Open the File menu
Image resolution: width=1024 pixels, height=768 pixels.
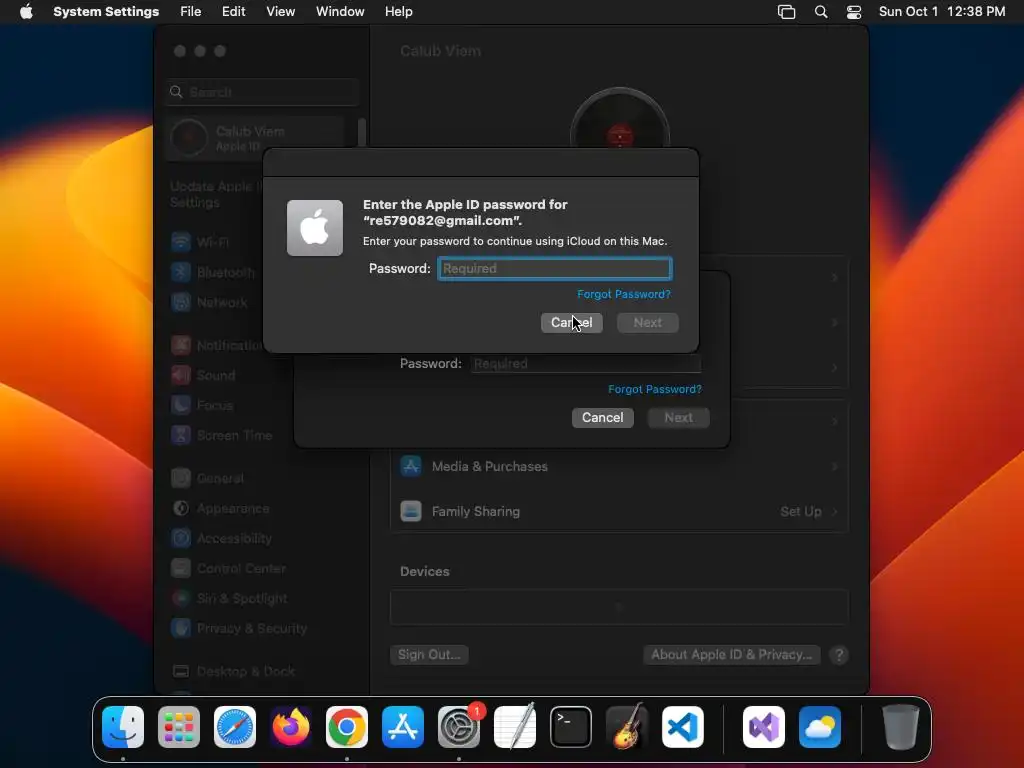click(191, 12)
